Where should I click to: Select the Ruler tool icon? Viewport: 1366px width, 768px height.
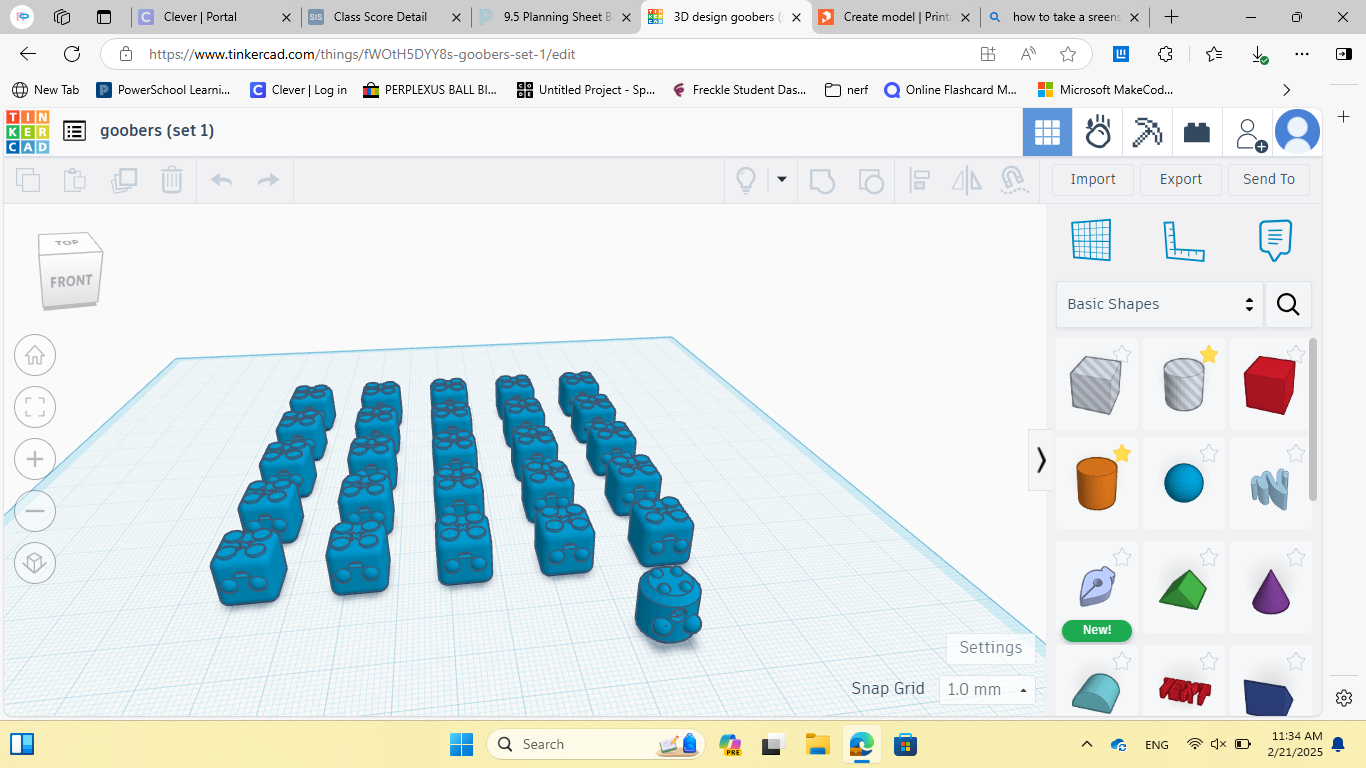[1183, 240]
